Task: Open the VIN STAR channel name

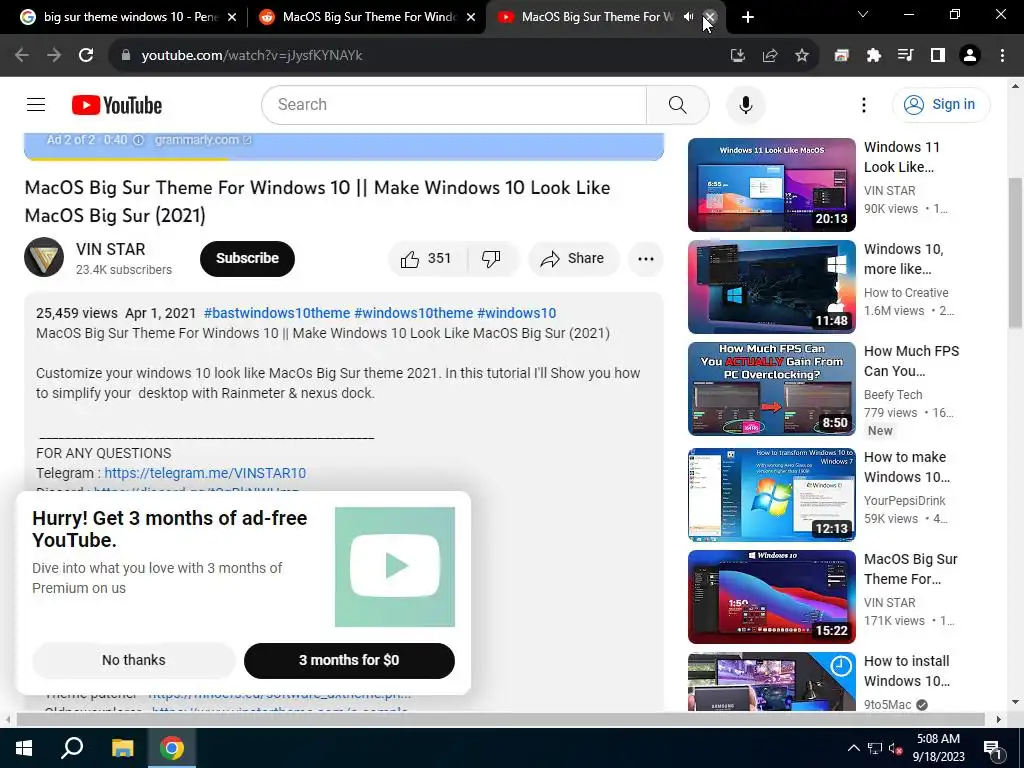Action: [x=110, y=249]
